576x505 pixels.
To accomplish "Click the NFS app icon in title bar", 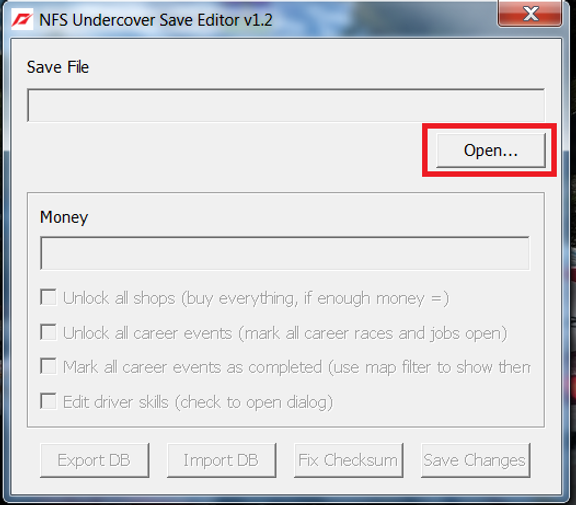I will [x=22, y=19].
